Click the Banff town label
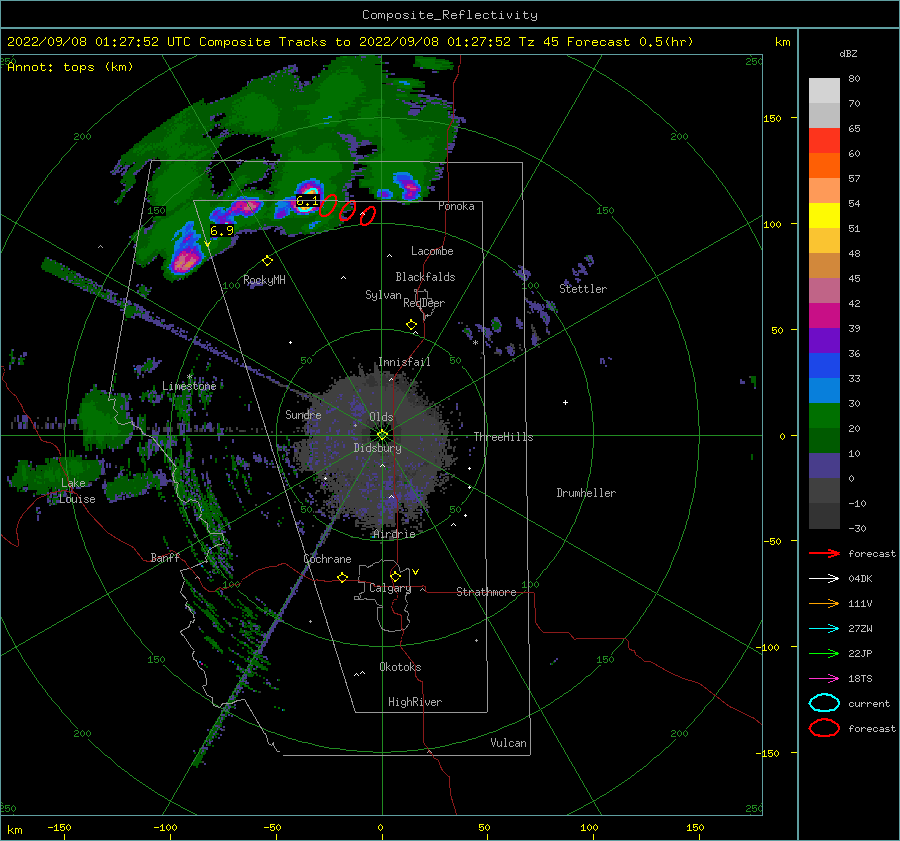The height and width of the screenshot is (841, 900). [165, 557]
